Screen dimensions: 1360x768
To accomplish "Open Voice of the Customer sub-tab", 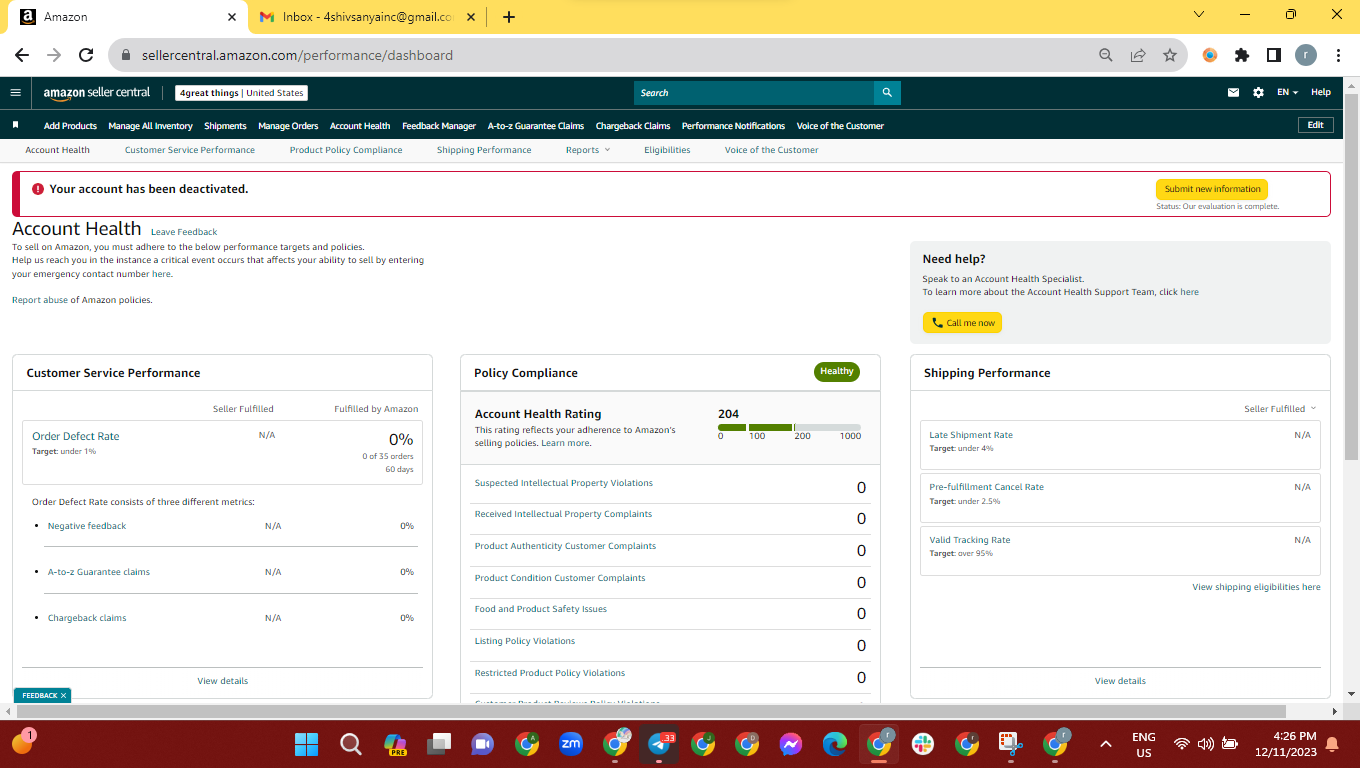I will pos(771,150).
